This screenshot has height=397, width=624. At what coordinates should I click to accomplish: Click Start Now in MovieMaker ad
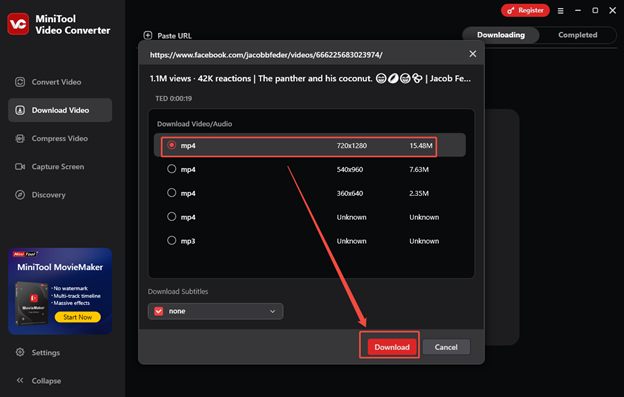click(x=78, y=317)
